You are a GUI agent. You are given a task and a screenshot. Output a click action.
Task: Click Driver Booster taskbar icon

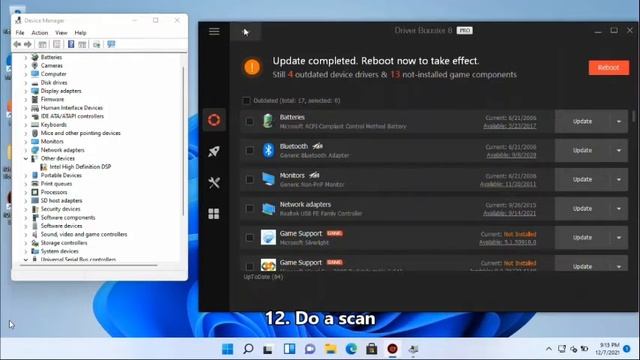(392, 349)
